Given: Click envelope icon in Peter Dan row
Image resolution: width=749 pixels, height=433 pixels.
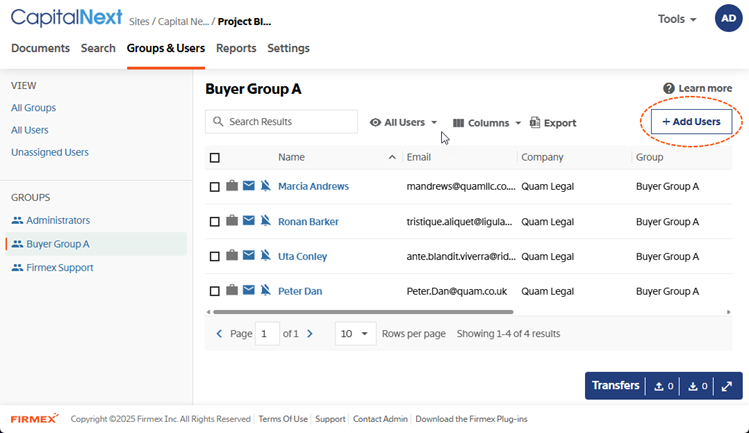Looking at the screenshot, I should click(x=248, y=290).
